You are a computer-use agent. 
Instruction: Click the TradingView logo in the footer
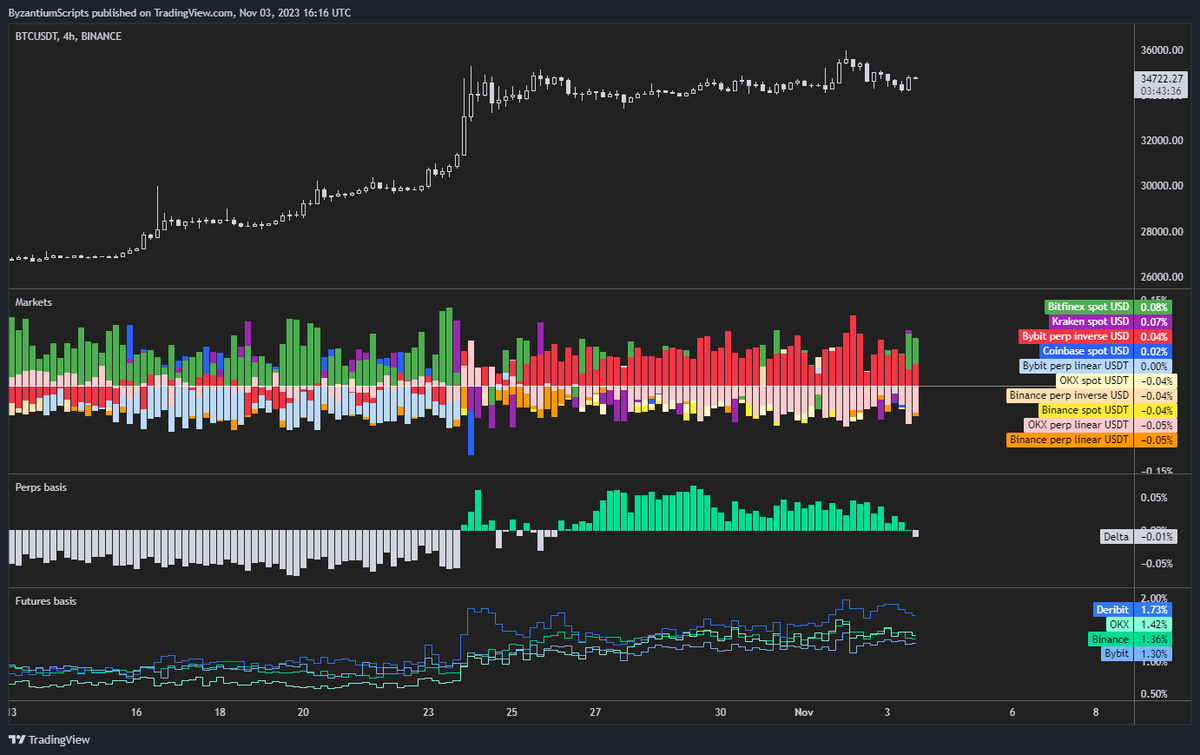(x=48, y=740)
